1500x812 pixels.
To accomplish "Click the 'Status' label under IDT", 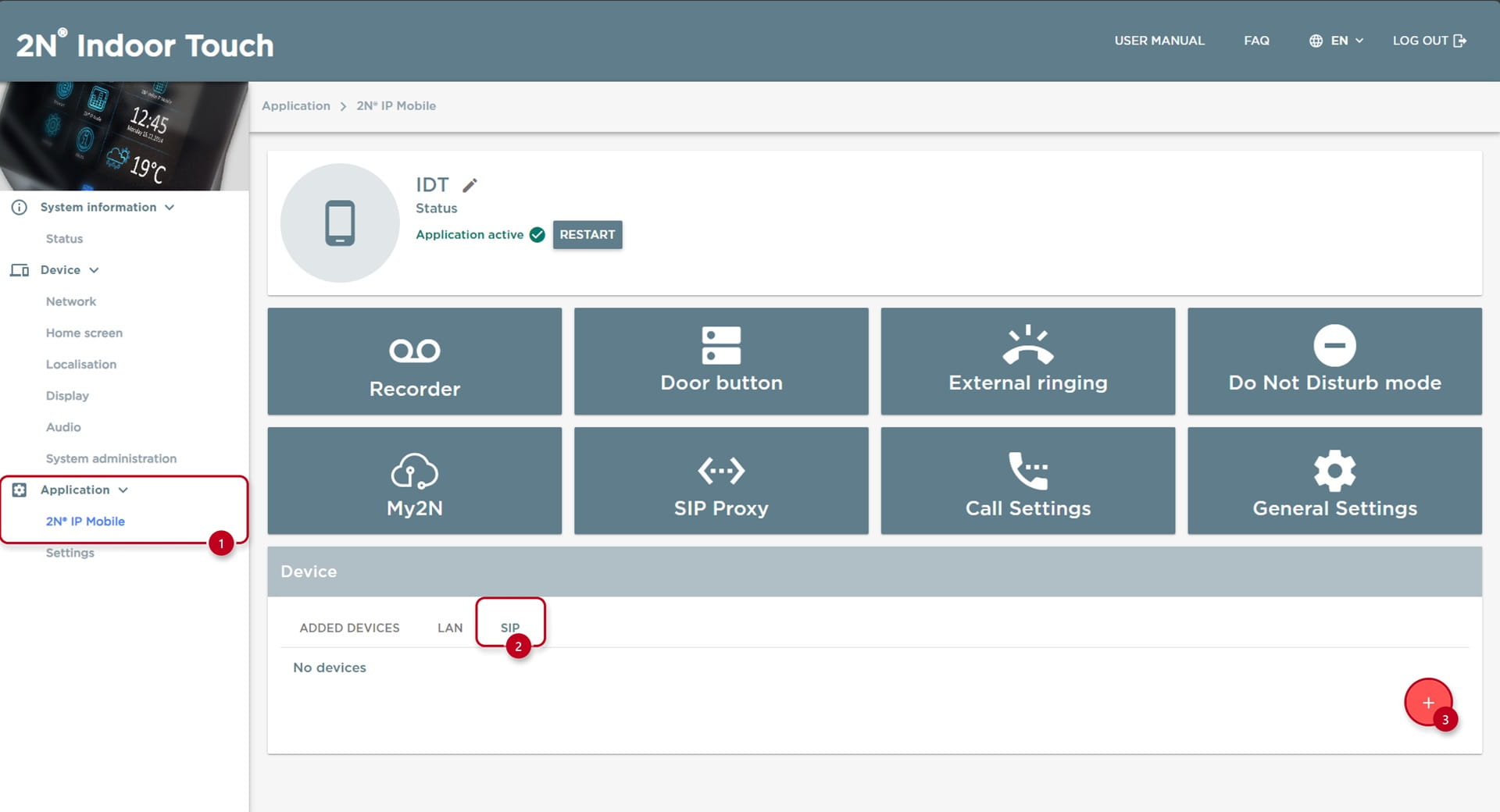I will pyautogui.click(x=437, y=208).
